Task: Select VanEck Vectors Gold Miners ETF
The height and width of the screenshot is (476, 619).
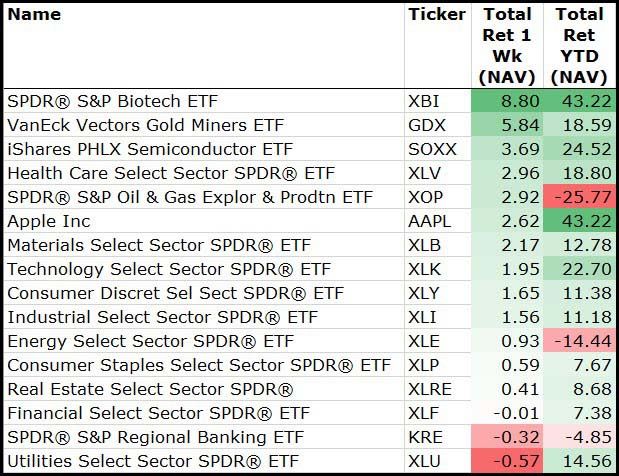Action: 144,125
